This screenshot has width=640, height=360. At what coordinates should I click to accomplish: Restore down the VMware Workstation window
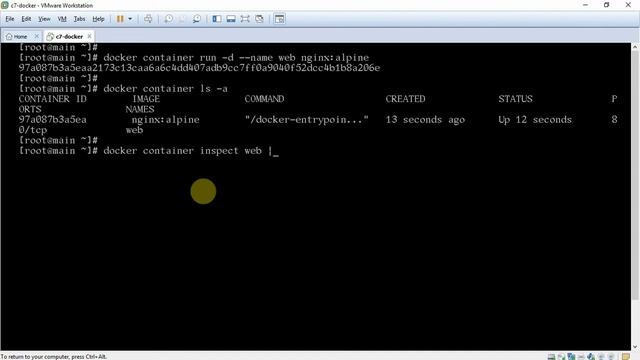click(x=607, y=5)
